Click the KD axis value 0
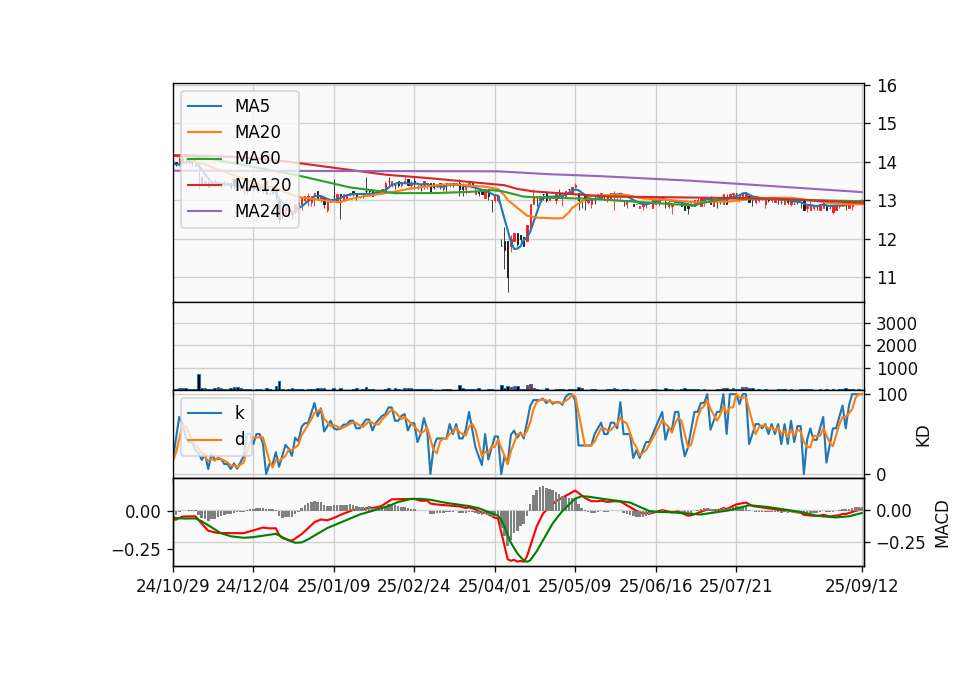Viewport: 960px width, 690px height. pyautogui.click(x=882, y=474)
